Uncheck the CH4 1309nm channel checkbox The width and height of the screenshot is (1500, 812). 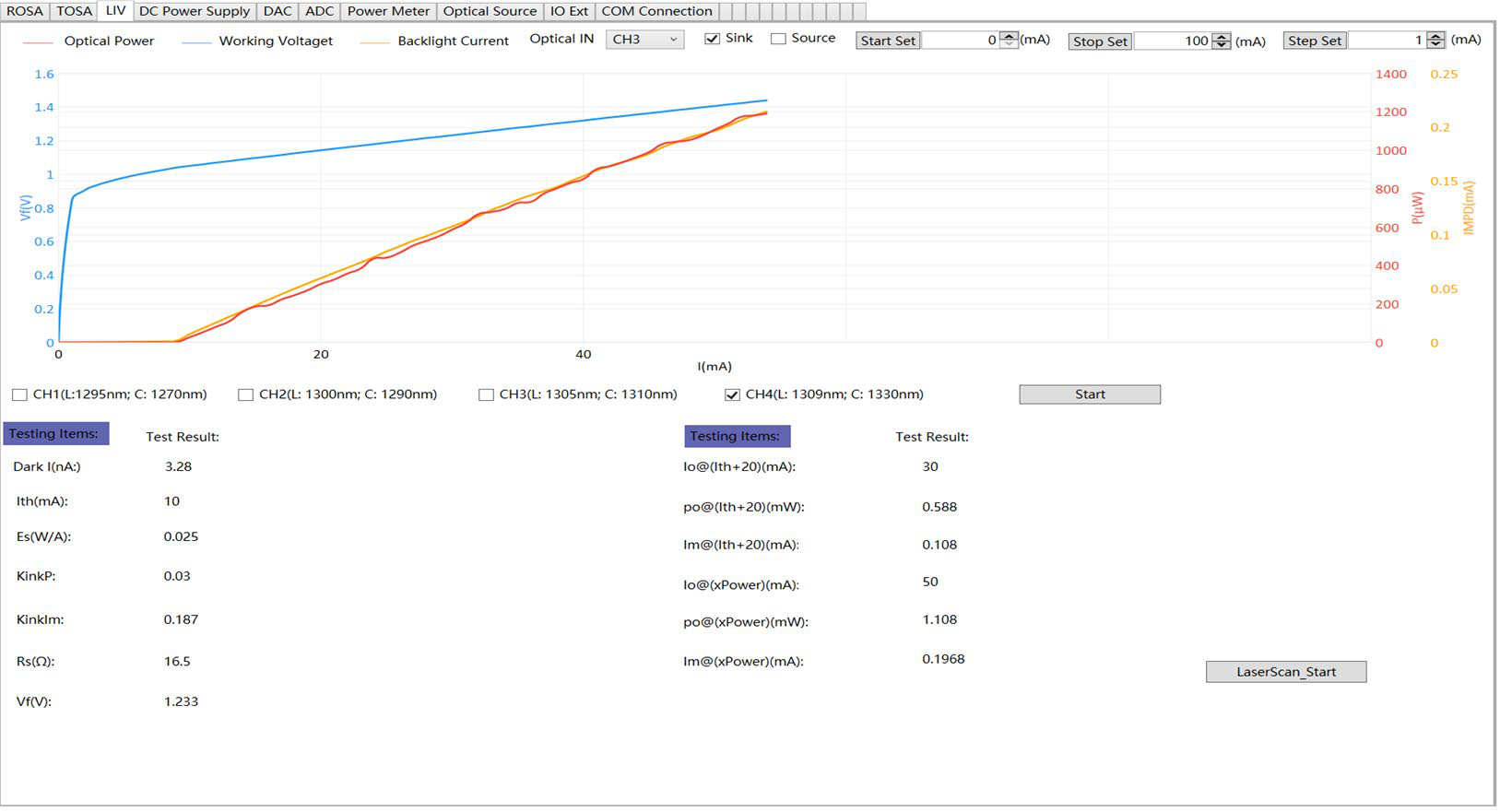[x=732, y=394]
